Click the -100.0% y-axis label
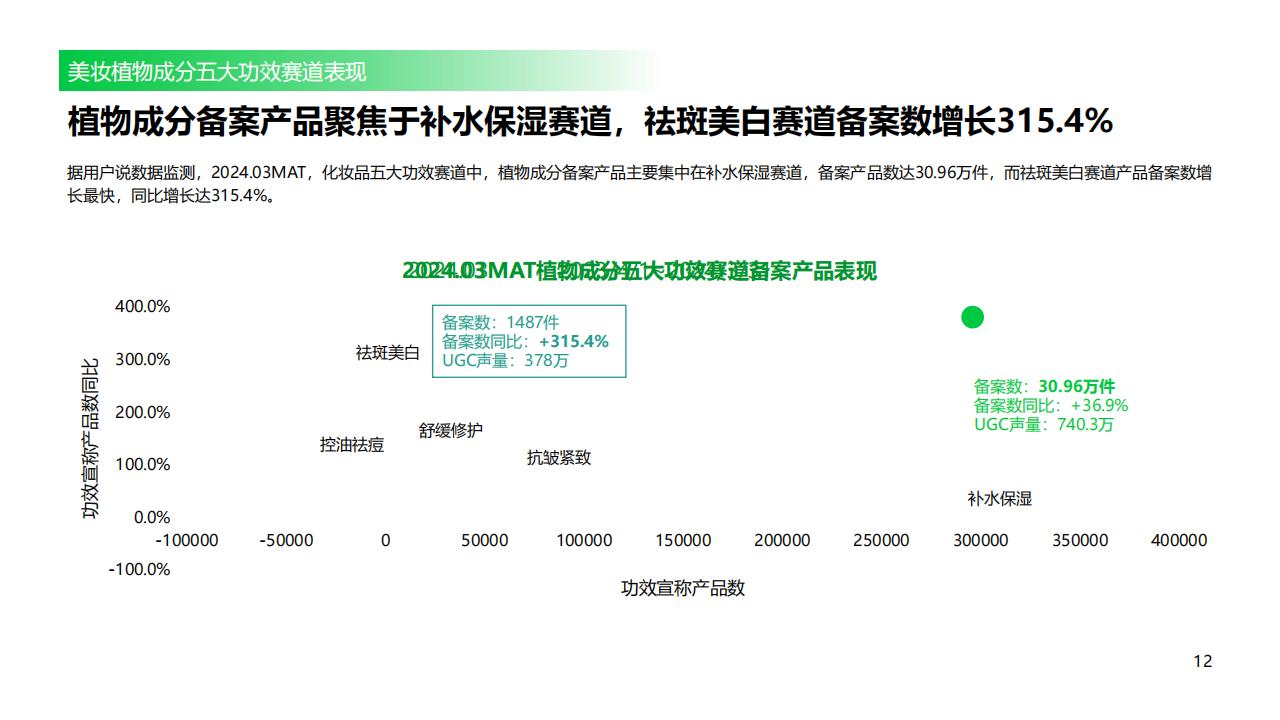Viewport: 1280px width, 720px height. [140, 569]
